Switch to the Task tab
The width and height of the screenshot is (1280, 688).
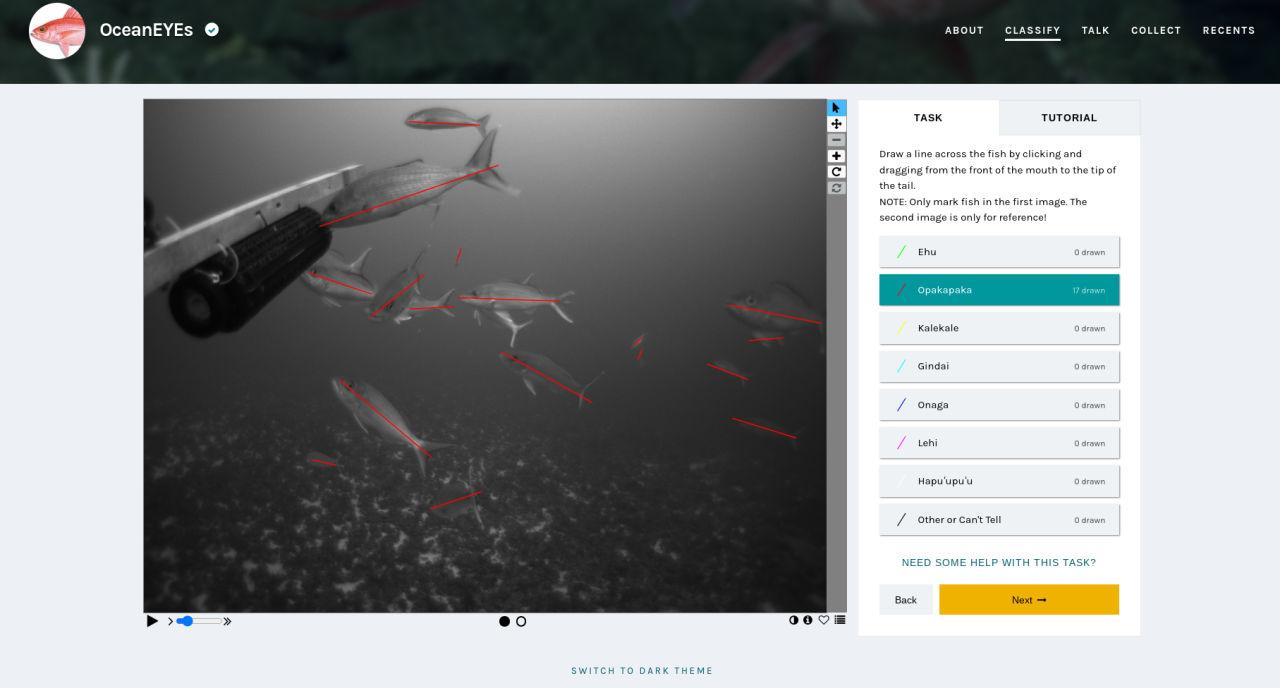[928, 117]
